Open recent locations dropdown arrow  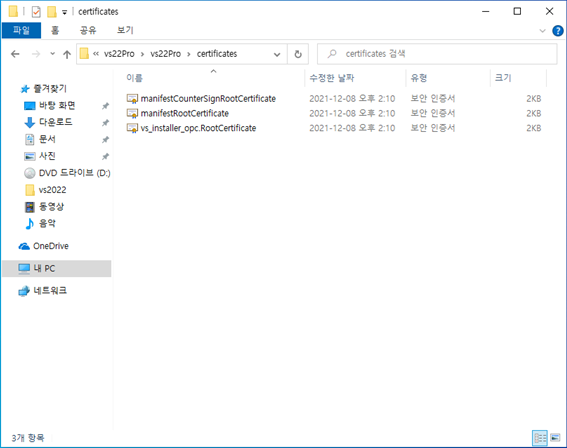52,54
